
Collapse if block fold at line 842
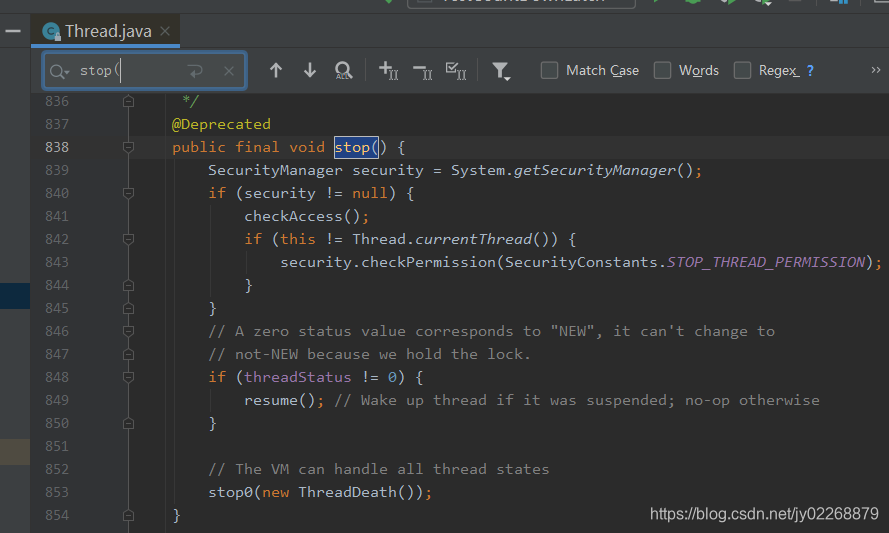click(129, 239)
